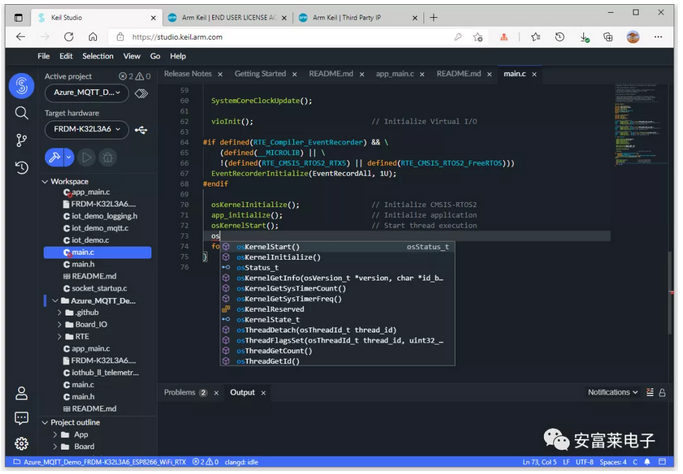
Task: Close the main.c editor tab
Action: 534,74
